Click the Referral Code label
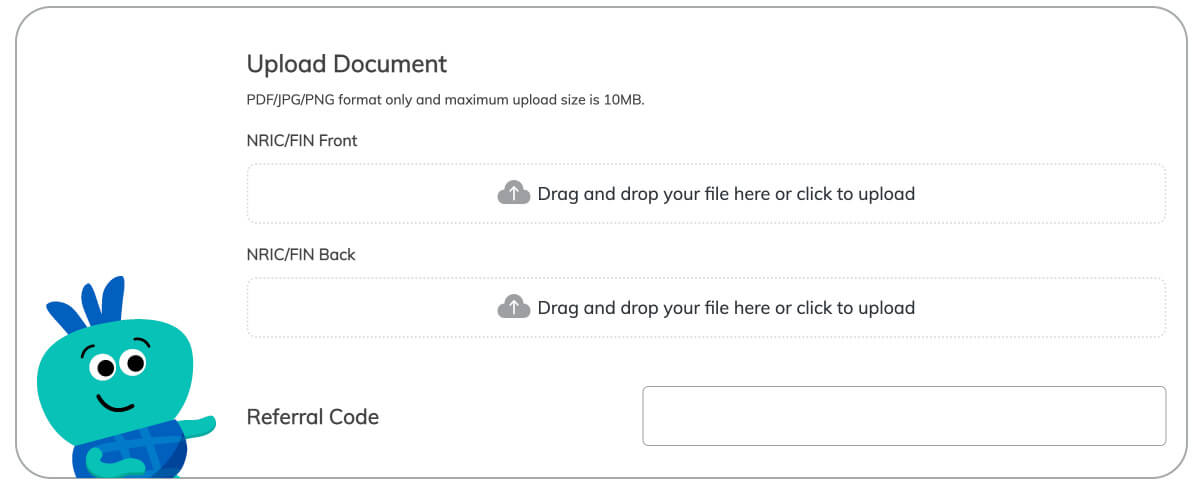Image resolution: width=1200 pixels, height=497 pixels. point(313,417)
